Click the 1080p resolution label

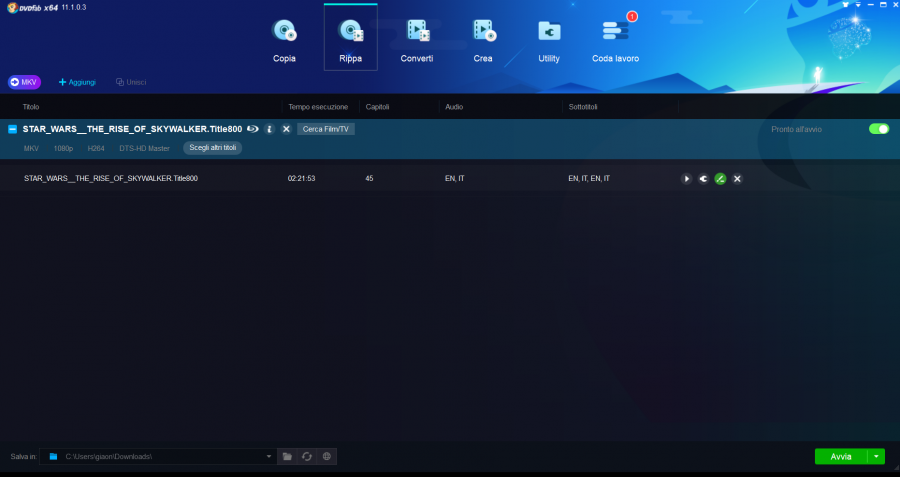point(63,148)
